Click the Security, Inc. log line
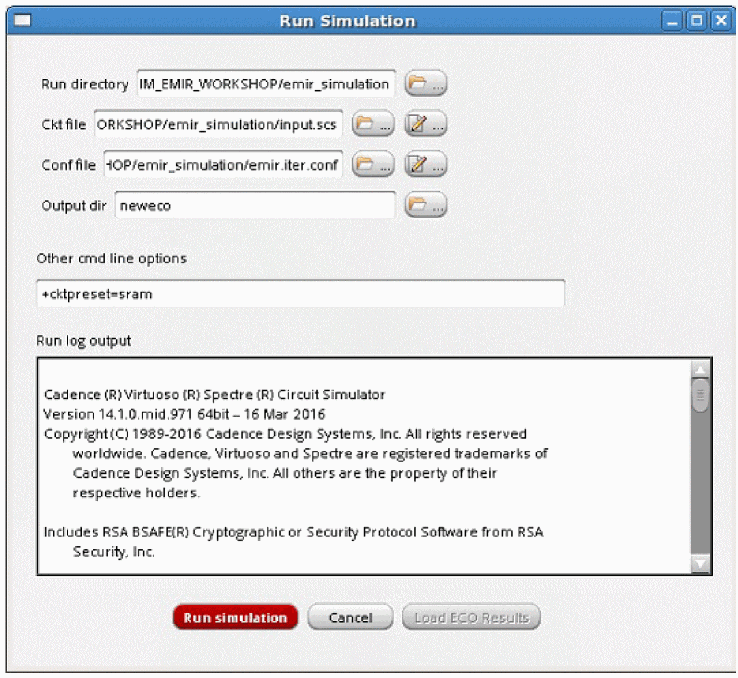 click(113, 551)
